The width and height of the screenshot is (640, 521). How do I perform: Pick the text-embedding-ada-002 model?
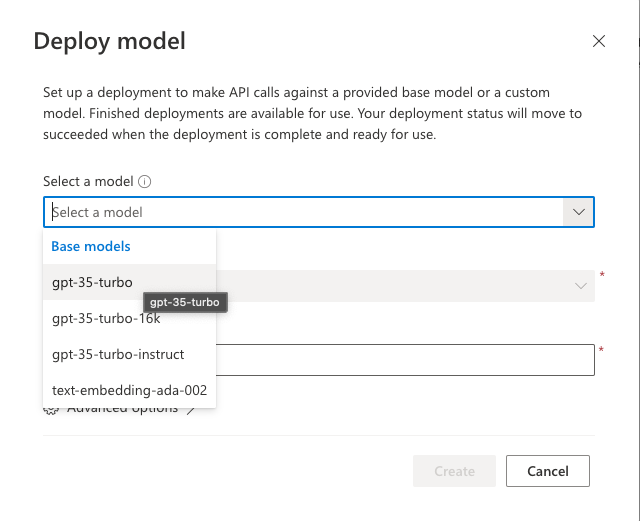pos(129,390)
